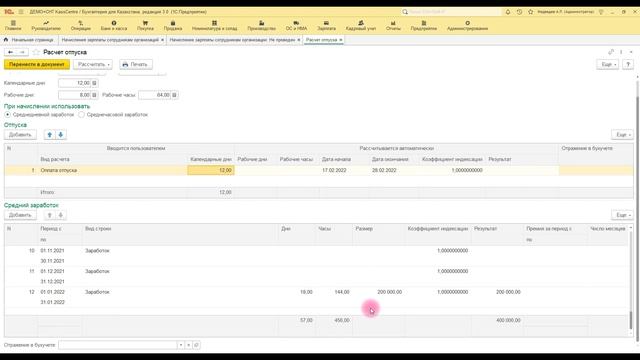Image resolution: width=640 pixels, height=360 pixels.
Task: Click the Календарные дни input field
Action: [75, 83]
